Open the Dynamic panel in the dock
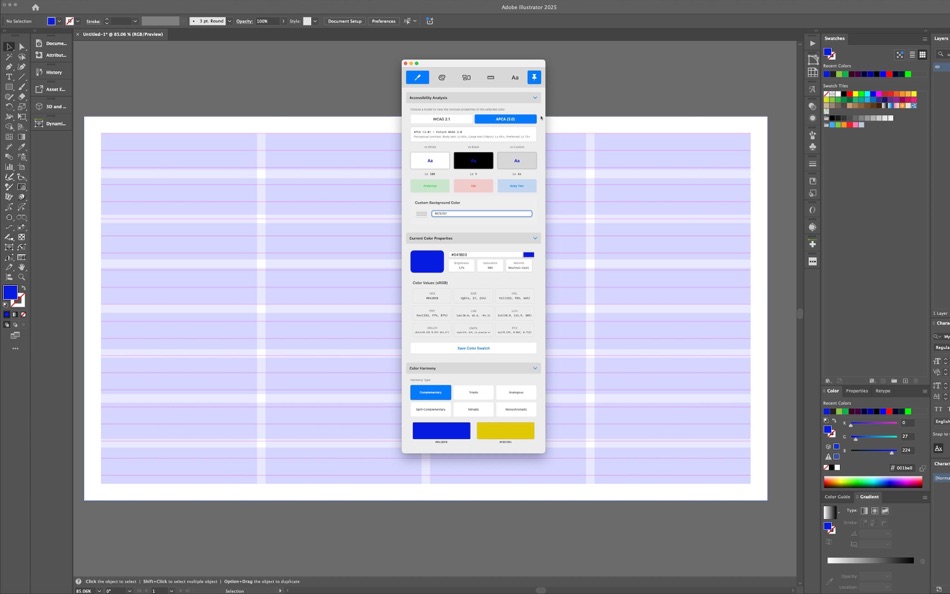950x594 pixels. [51, 124]
